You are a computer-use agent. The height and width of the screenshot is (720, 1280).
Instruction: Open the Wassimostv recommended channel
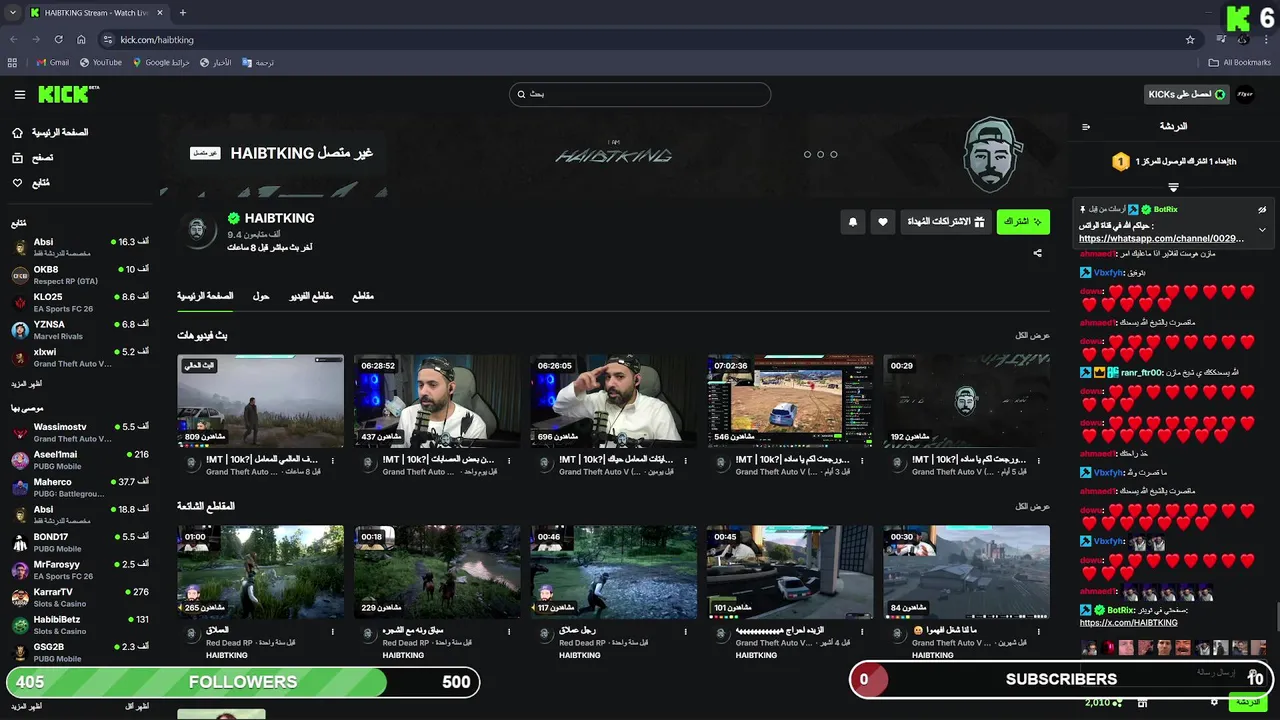(80, 433)
